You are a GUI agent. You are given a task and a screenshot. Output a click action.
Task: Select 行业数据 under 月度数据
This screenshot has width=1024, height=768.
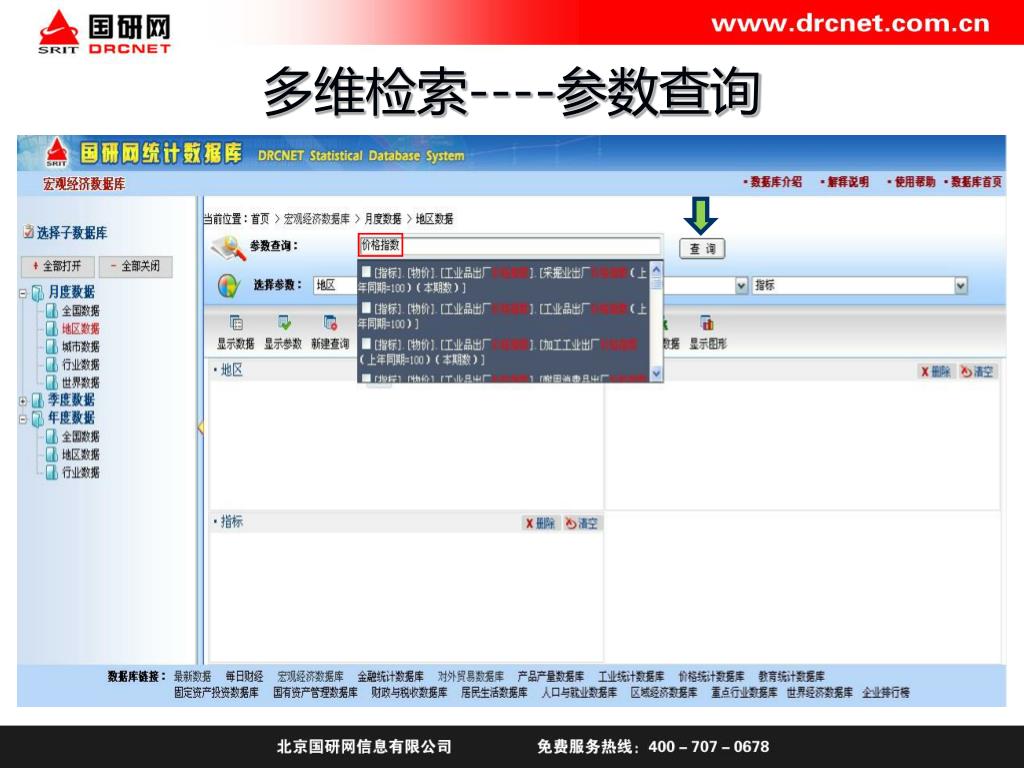[80, 364]
